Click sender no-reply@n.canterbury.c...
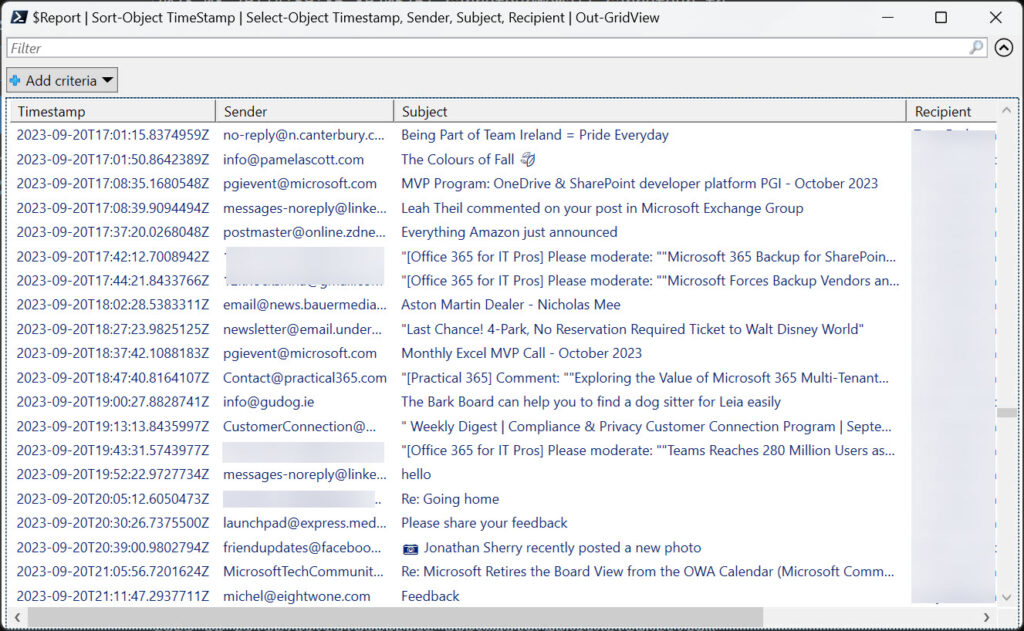The image size is (1024, 631). tap(304, 135)
